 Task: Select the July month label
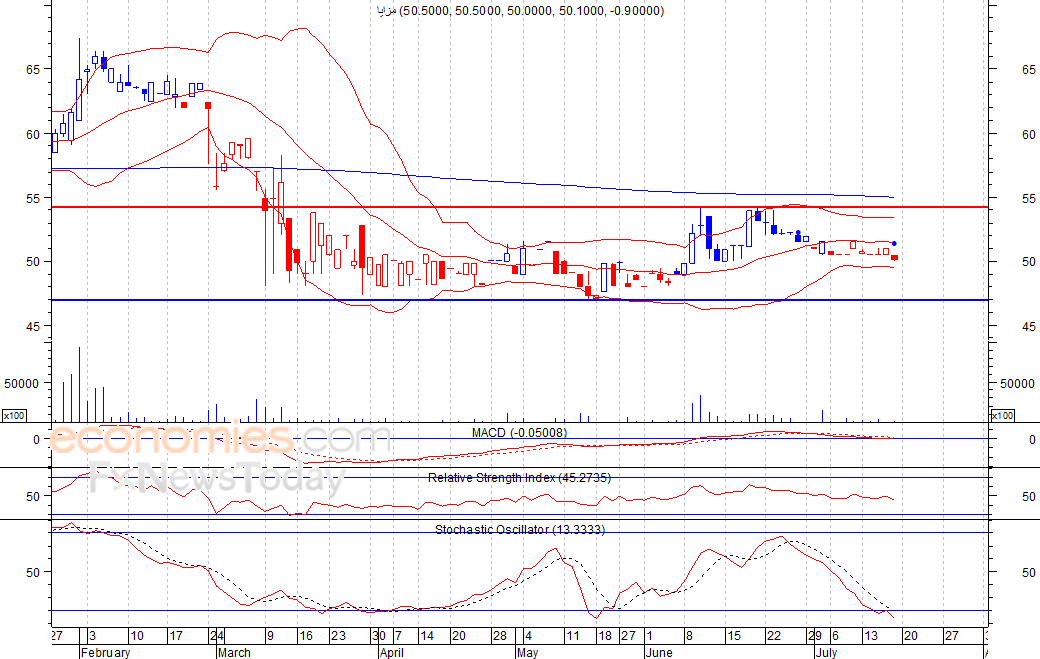pos(826,652)
